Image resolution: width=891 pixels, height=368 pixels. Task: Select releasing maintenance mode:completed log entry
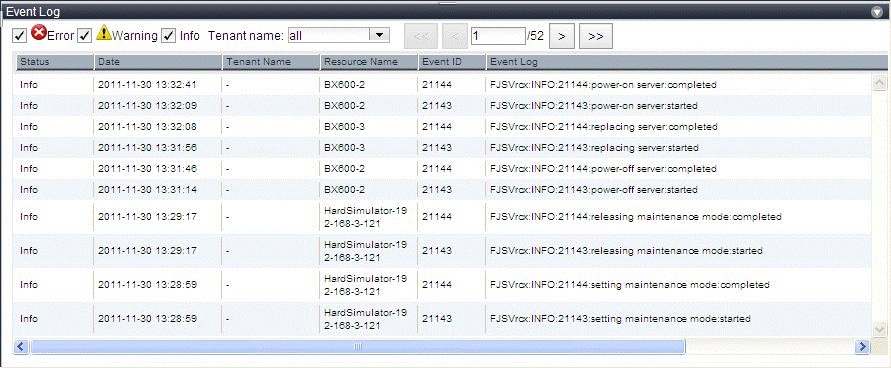pos(636,217)
